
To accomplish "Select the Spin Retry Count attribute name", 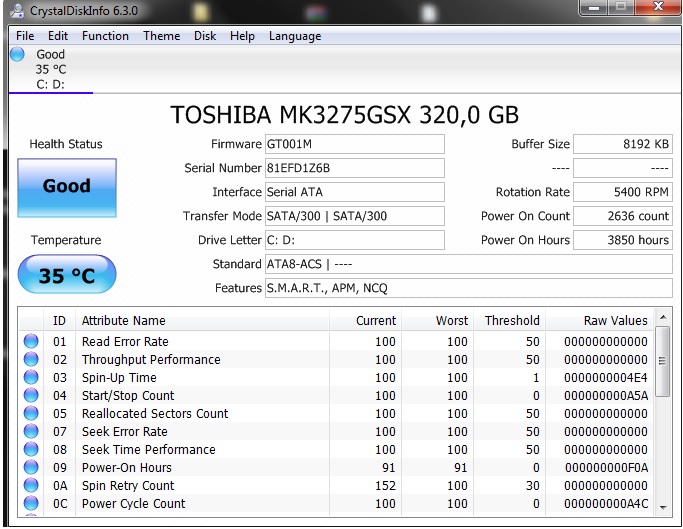I will (128, 485).
